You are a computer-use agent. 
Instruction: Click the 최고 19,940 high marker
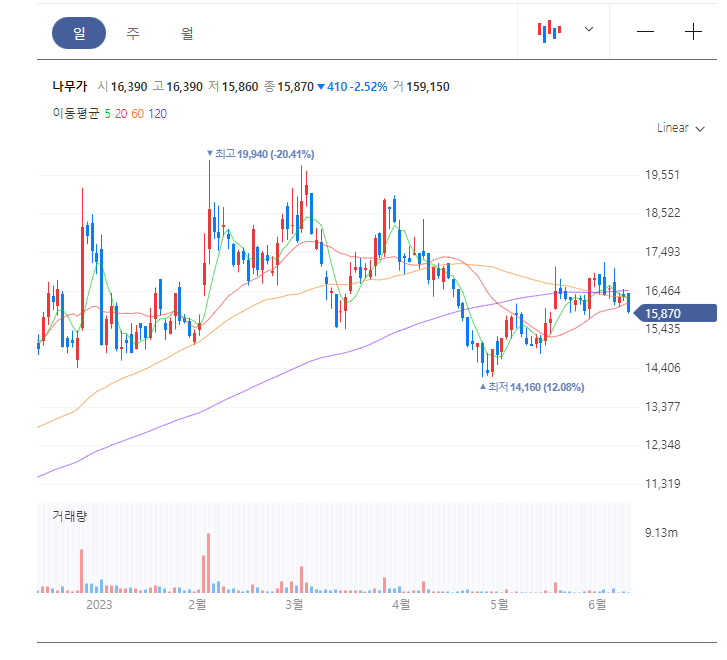[261, 154]
